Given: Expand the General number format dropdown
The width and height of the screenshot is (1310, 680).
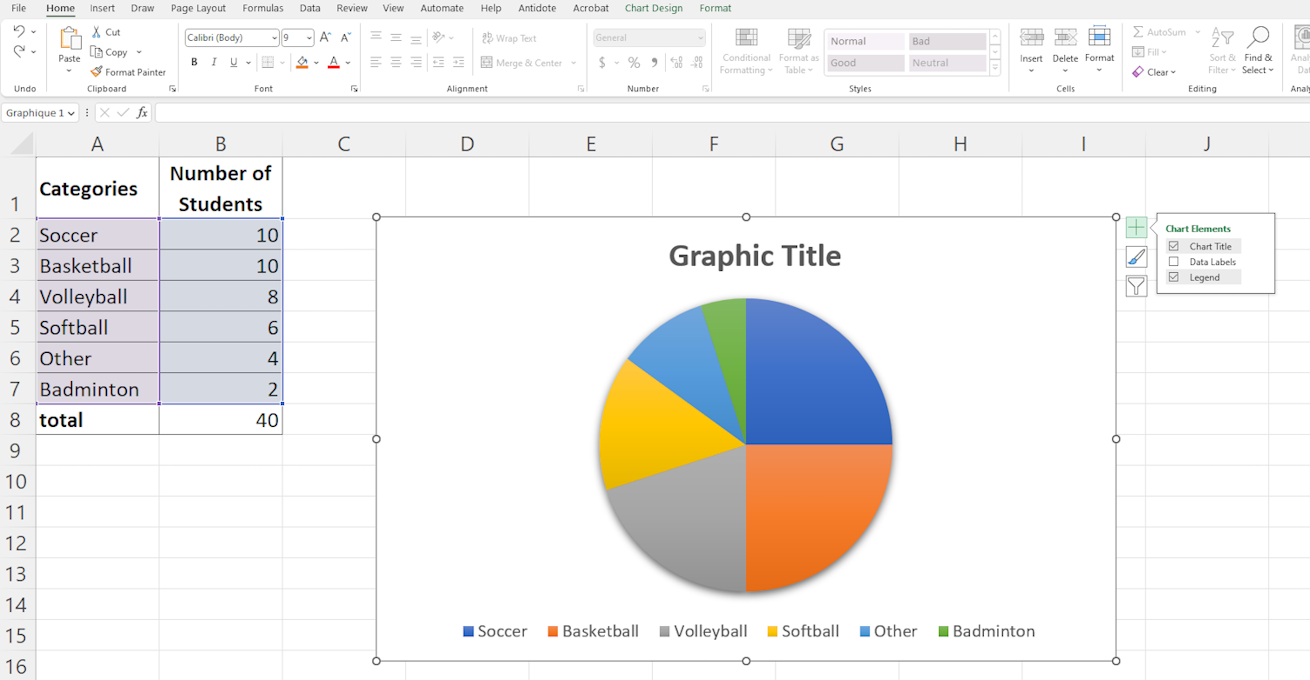Looking at the screenshot, I should click(x=699, y=38).
